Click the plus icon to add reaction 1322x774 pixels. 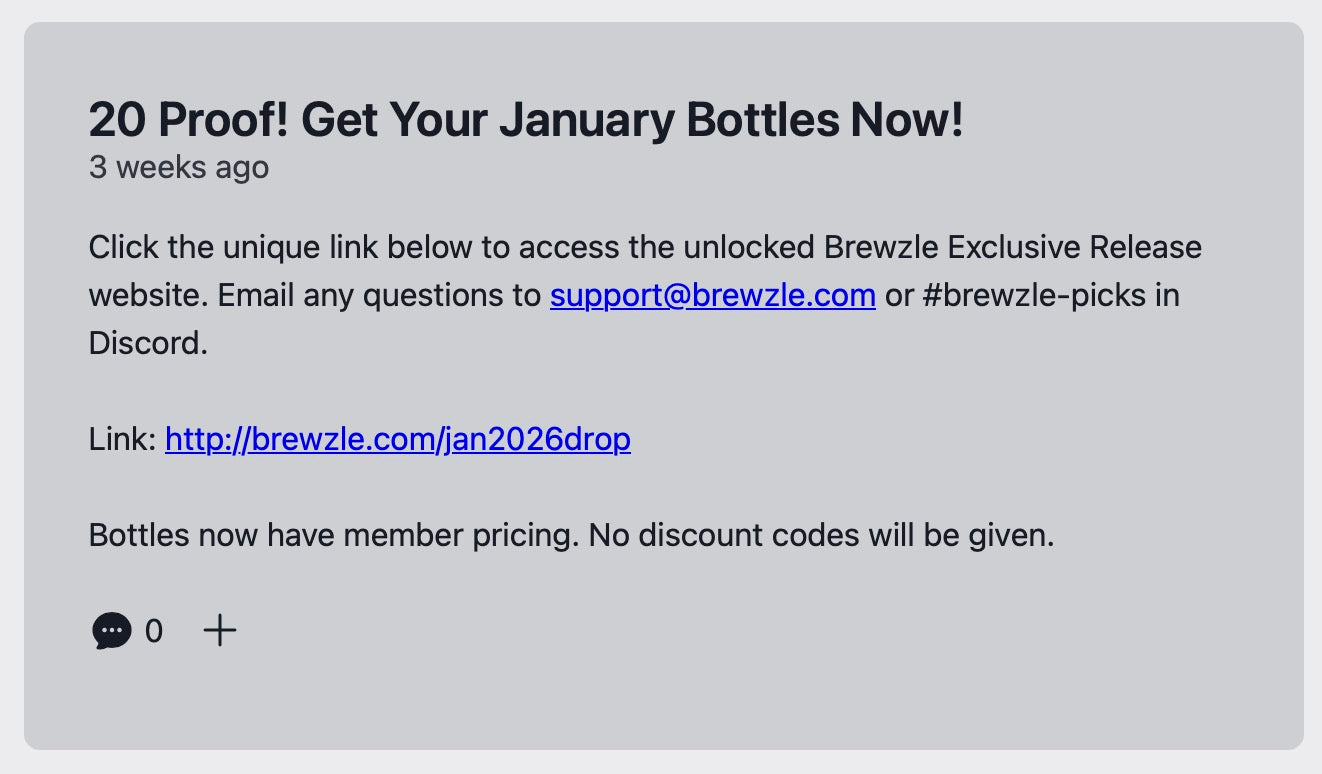[220, 631]
